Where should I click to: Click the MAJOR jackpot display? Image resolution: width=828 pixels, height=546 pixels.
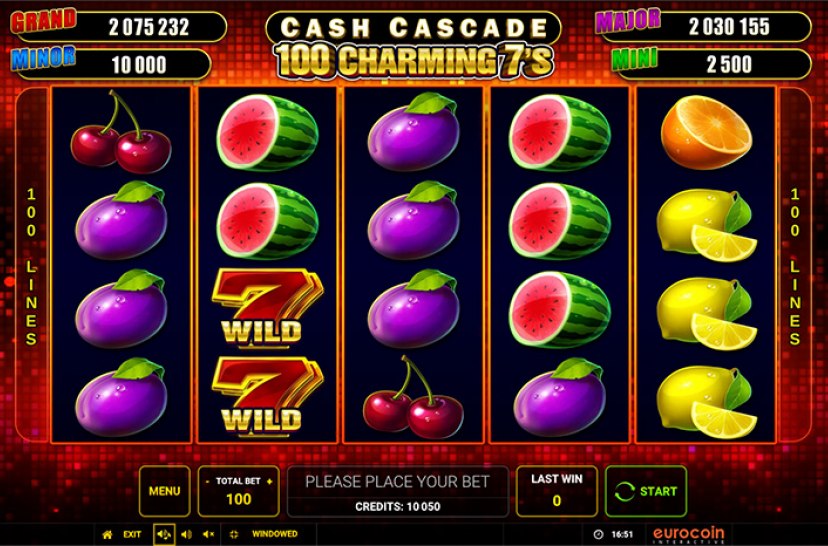pos(703,25)
